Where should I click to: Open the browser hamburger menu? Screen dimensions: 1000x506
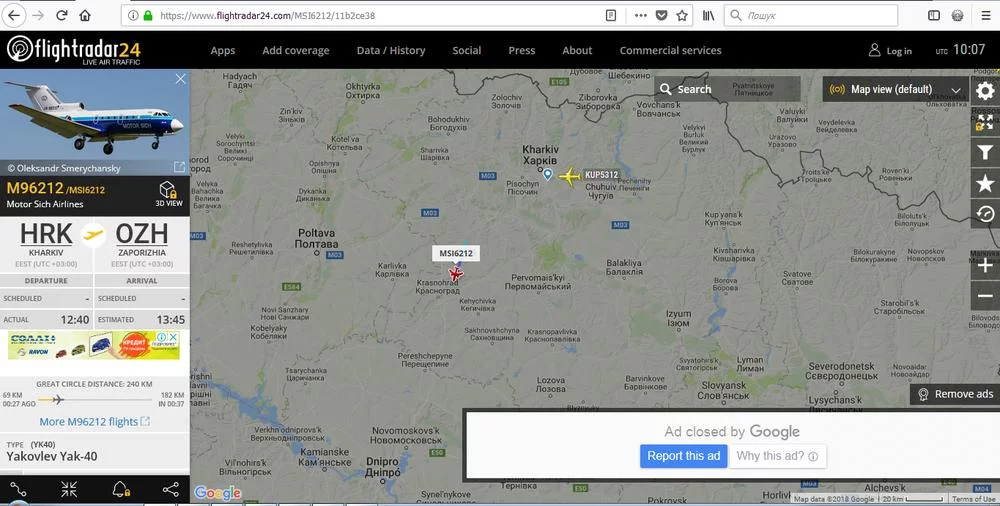(985, 15)
